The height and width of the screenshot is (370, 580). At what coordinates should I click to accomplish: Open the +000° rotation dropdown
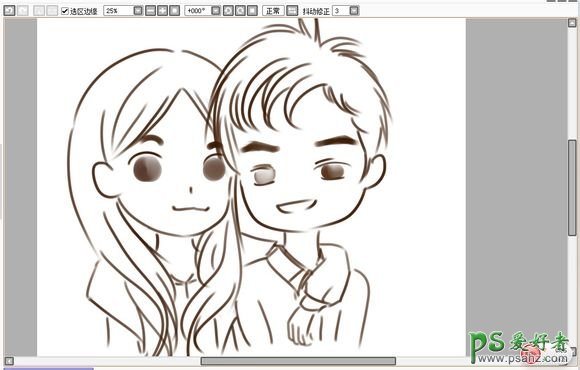click(216, 10)
